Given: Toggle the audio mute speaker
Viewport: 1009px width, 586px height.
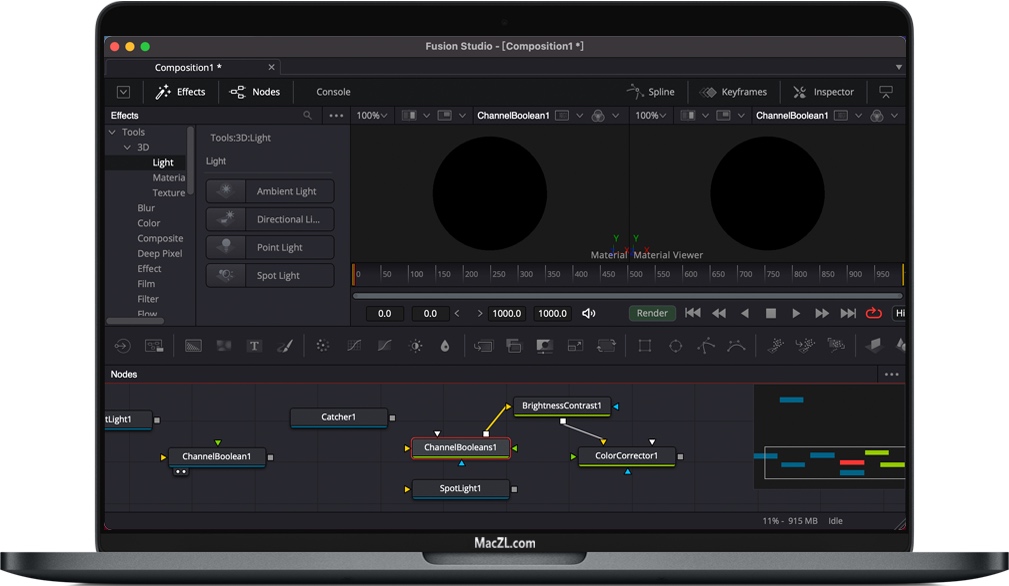Looking at the screenshot, I should 589,313.
